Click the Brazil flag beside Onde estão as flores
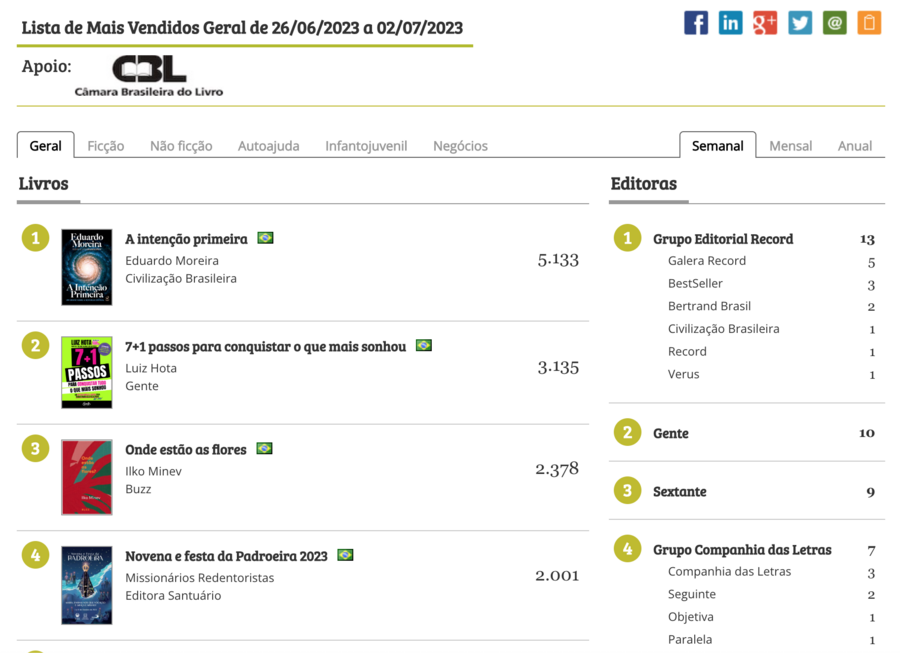This screenshot has height=653, width=900. [264, 448]
